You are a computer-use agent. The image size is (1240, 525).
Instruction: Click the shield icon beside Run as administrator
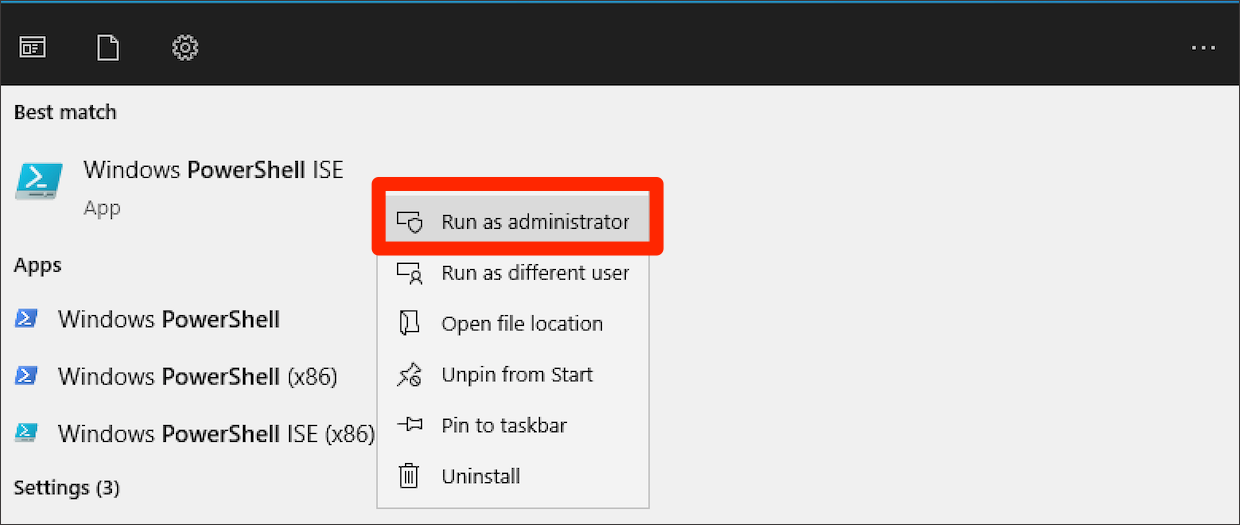coord(409,222)
